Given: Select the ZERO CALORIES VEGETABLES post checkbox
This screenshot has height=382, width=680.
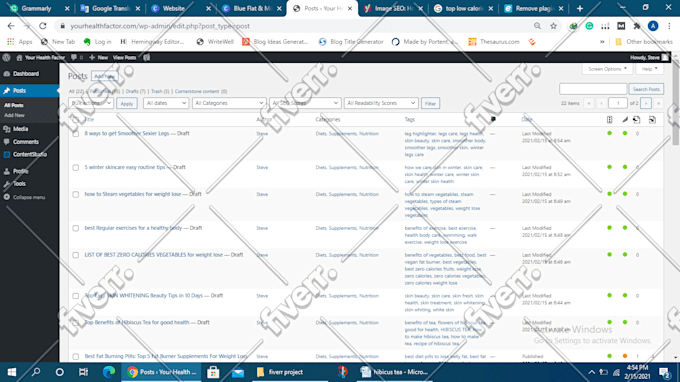Looking at the screenshot, I should click(76, 255).
